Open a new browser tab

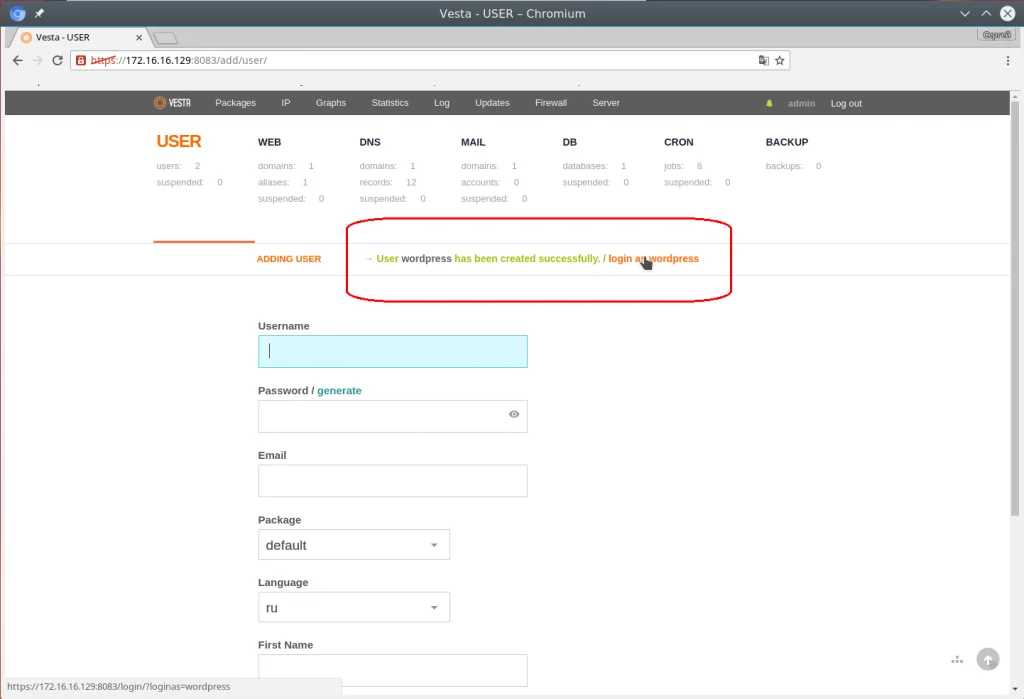click(x=166, y=38)
